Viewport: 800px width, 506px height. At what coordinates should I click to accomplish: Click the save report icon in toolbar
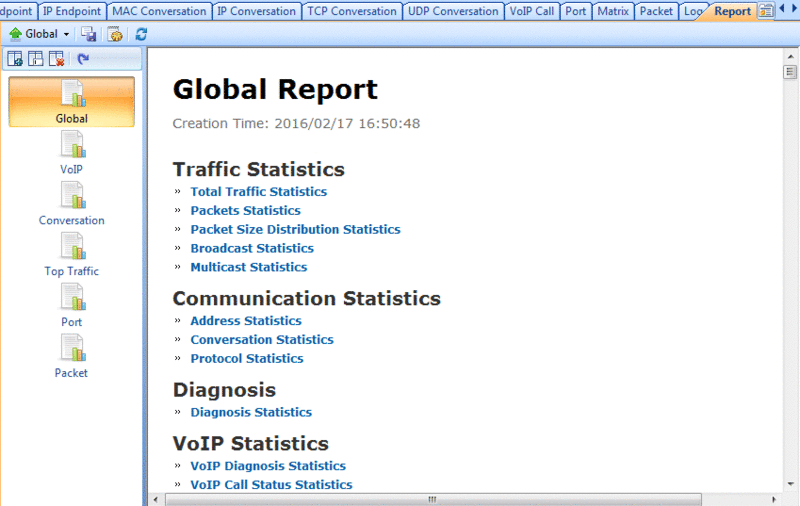pyautogui.click(x=89, y=34)
